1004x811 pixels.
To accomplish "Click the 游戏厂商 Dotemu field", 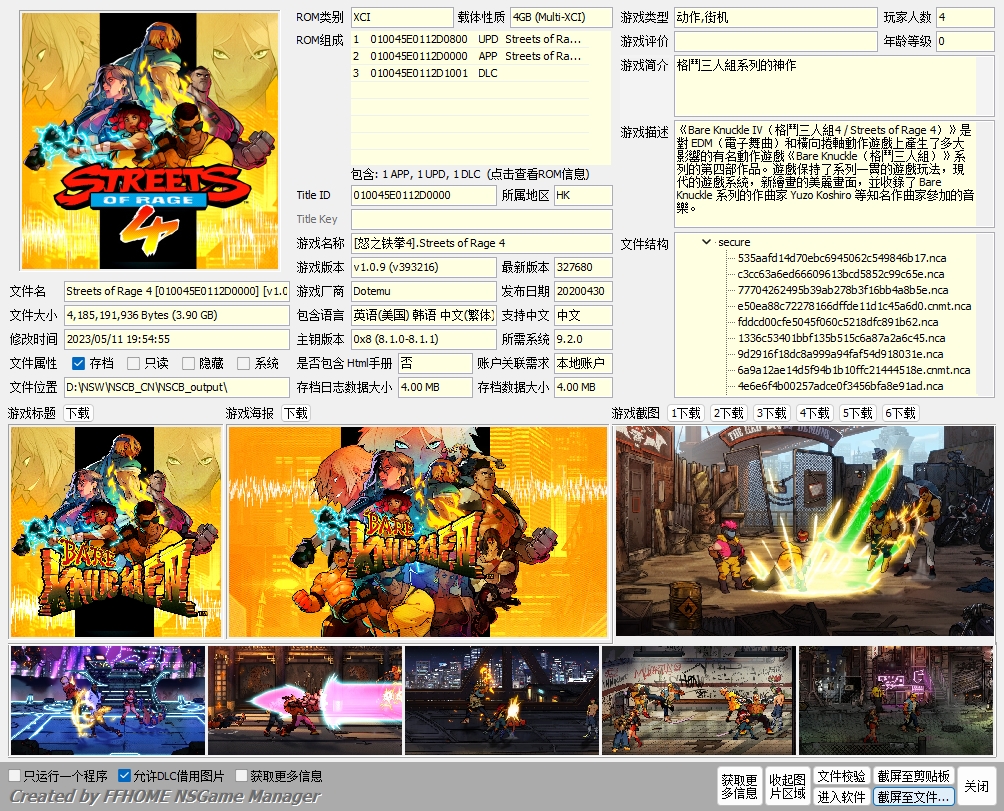I will point(423,291).
